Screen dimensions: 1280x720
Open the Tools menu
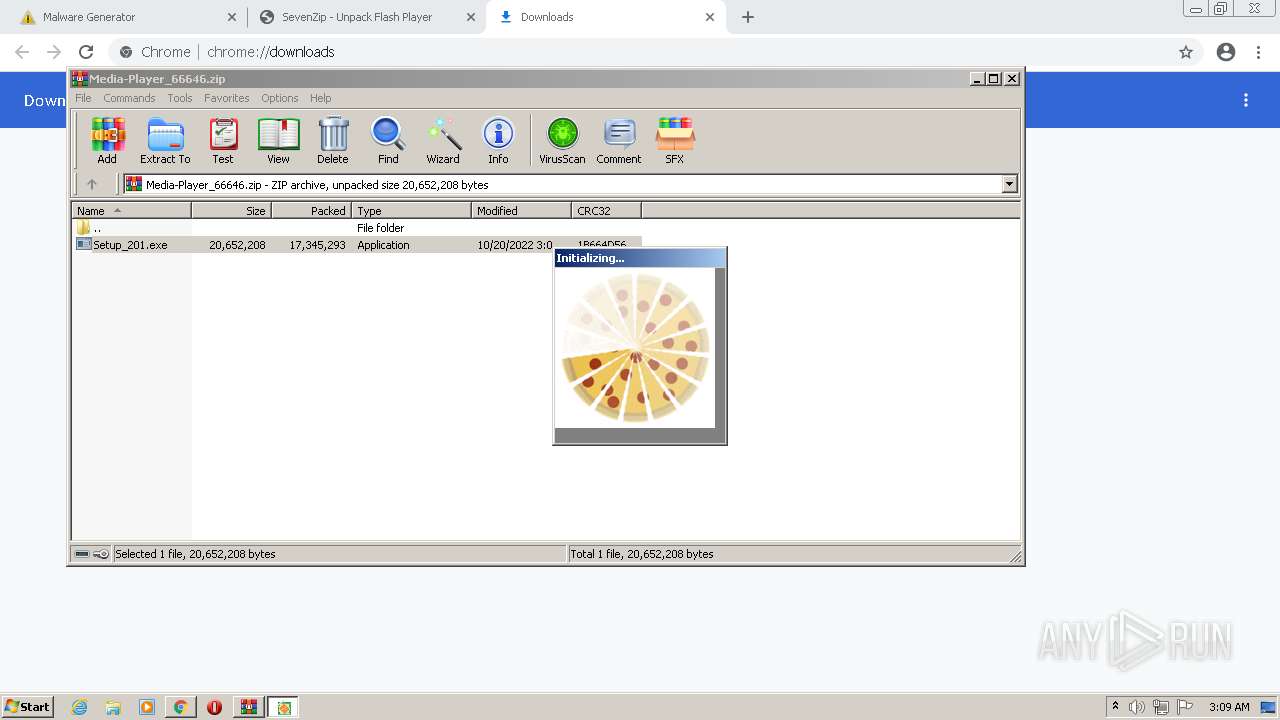(180, 98)
